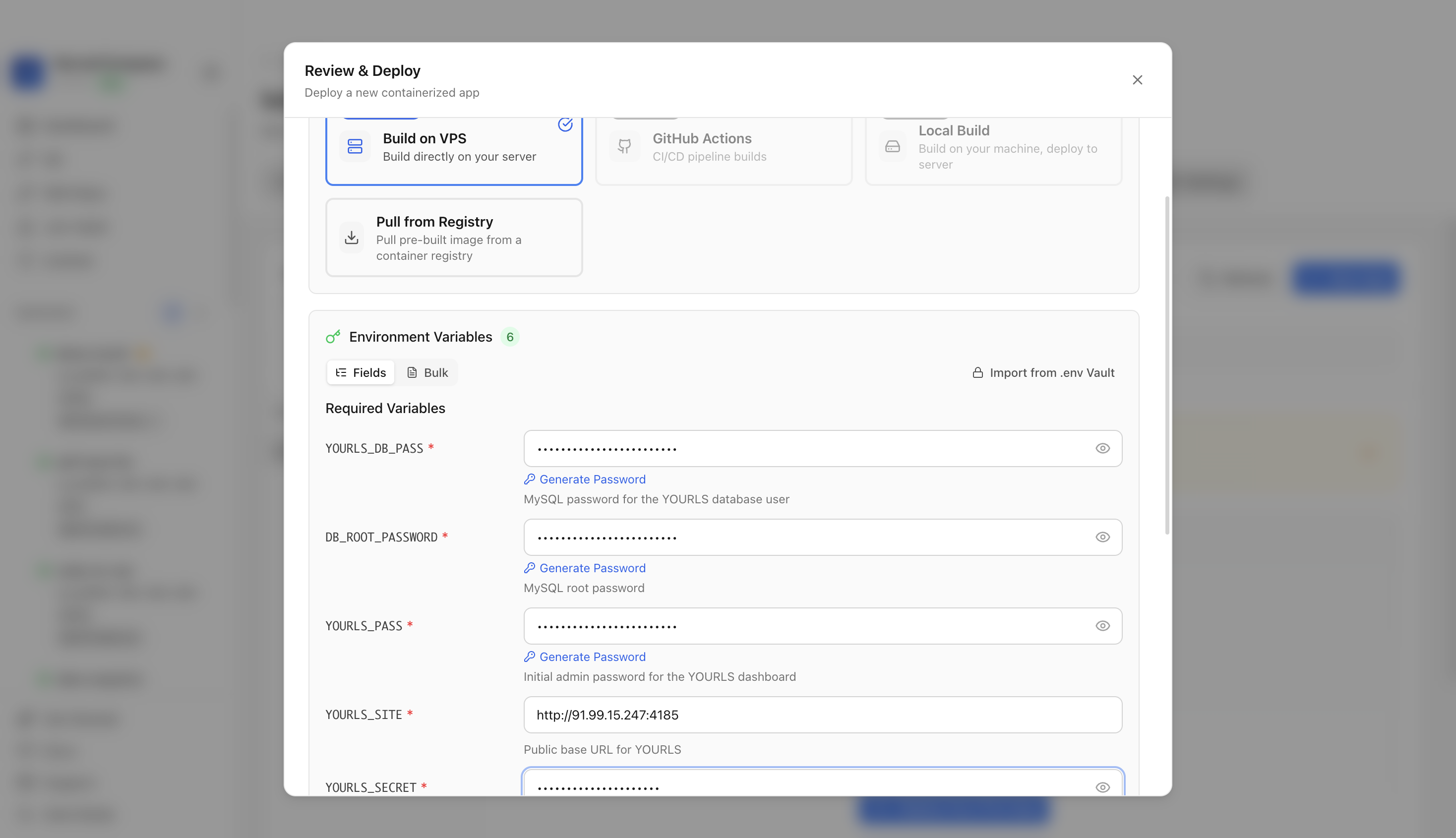Click the 'Public base URL for YOURLS' hint
Viewport: 1456px width, 838px height.
[602, 750]
